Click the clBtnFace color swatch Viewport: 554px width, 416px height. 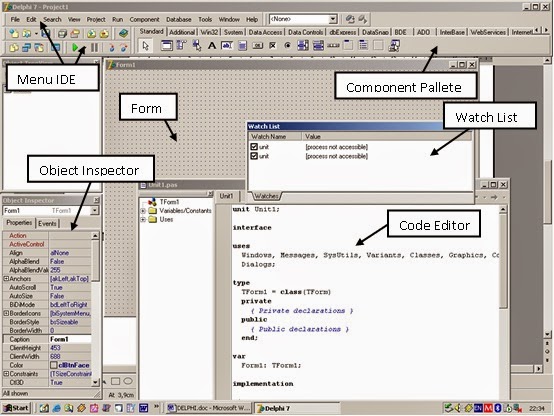[53, 365]
